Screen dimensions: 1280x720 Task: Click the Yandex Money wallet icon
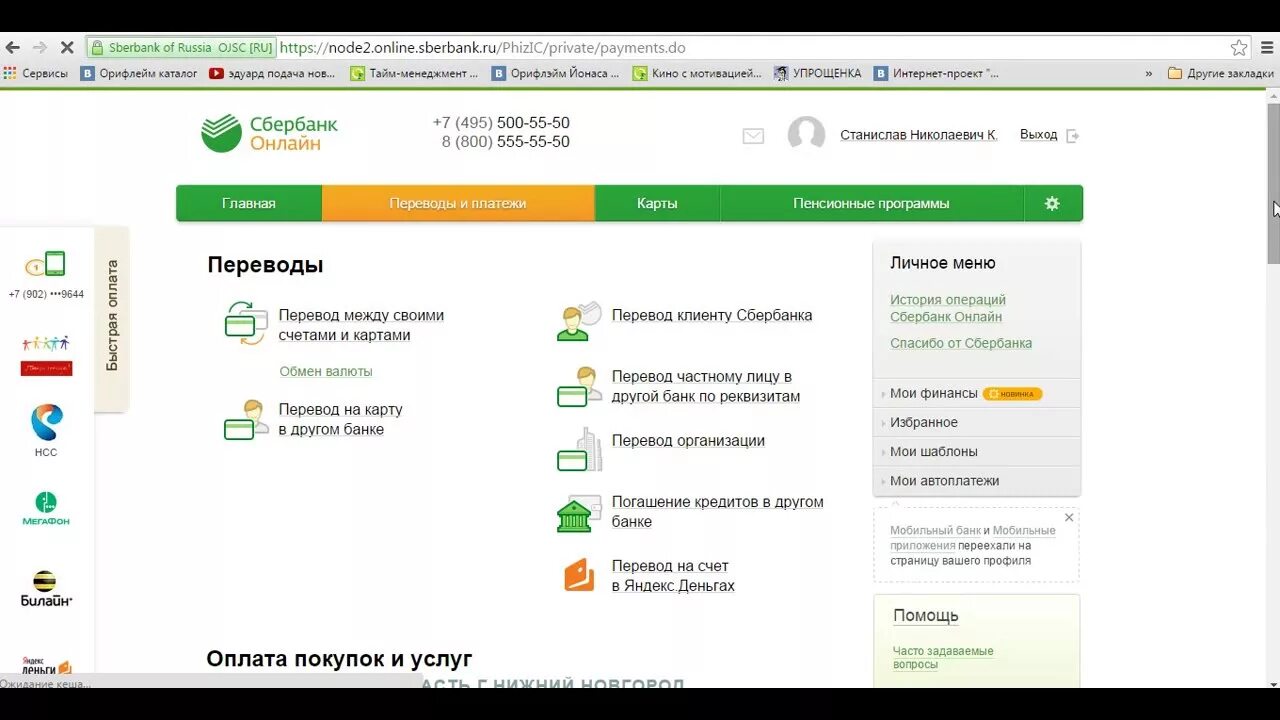pyautogui.click(x=579, y=575)
